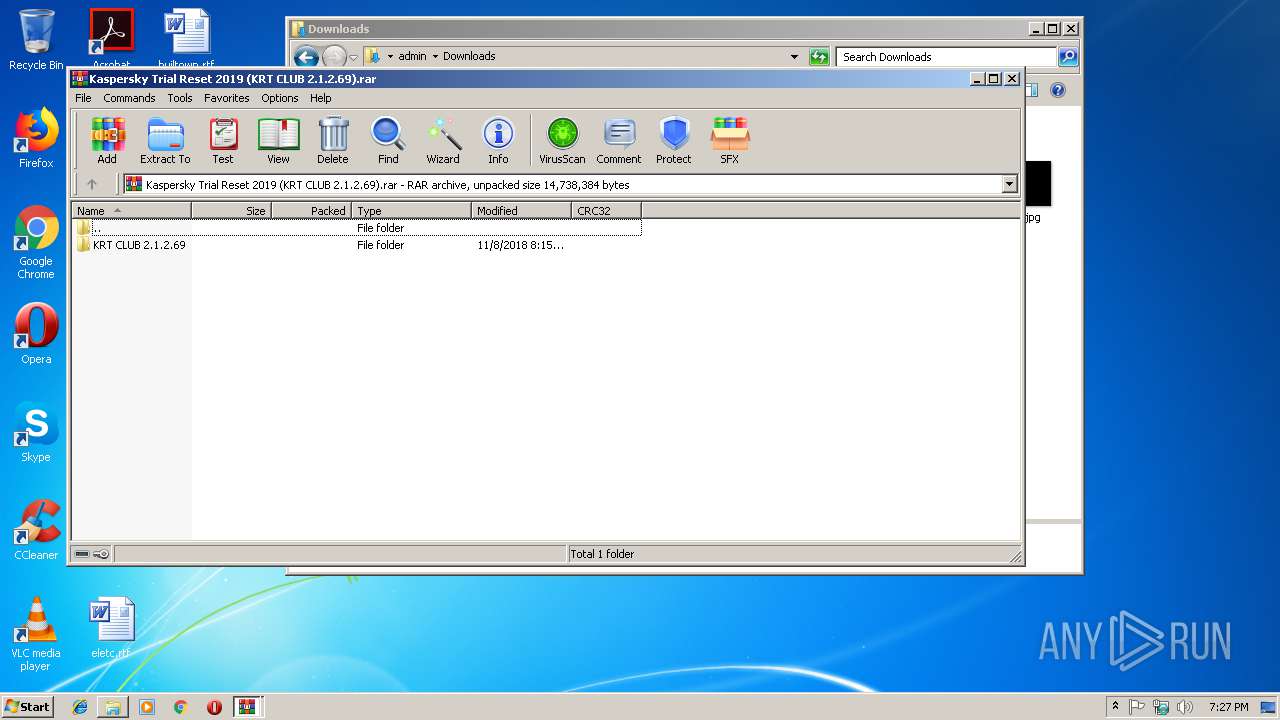Select the KRT CLUB 2.1.2.69 folder
1280x720 pixels.
(131, 245)
